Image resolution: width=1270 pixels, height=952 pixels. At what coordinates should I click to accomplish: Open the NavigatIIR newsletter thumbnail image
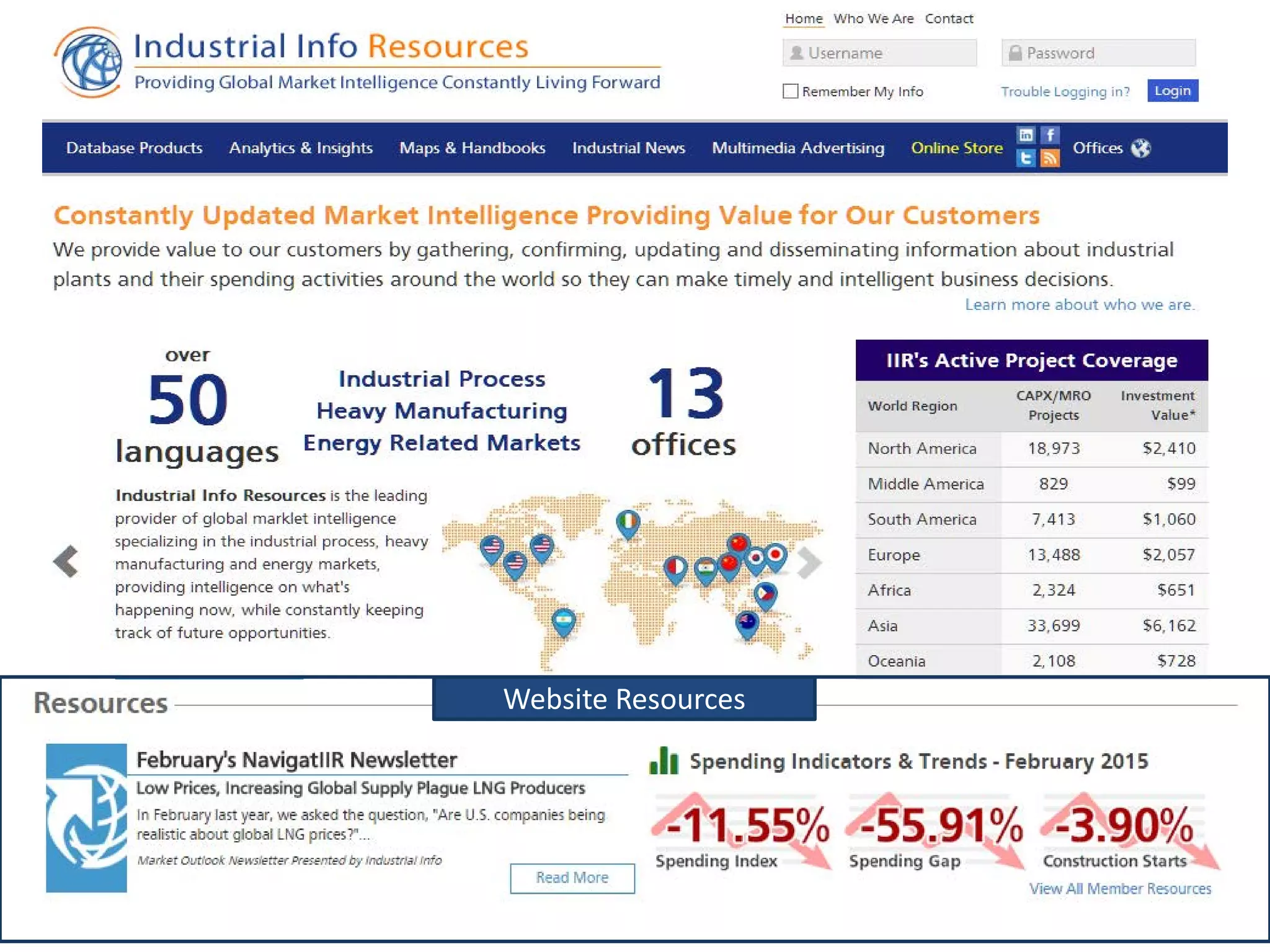(87, 818)
